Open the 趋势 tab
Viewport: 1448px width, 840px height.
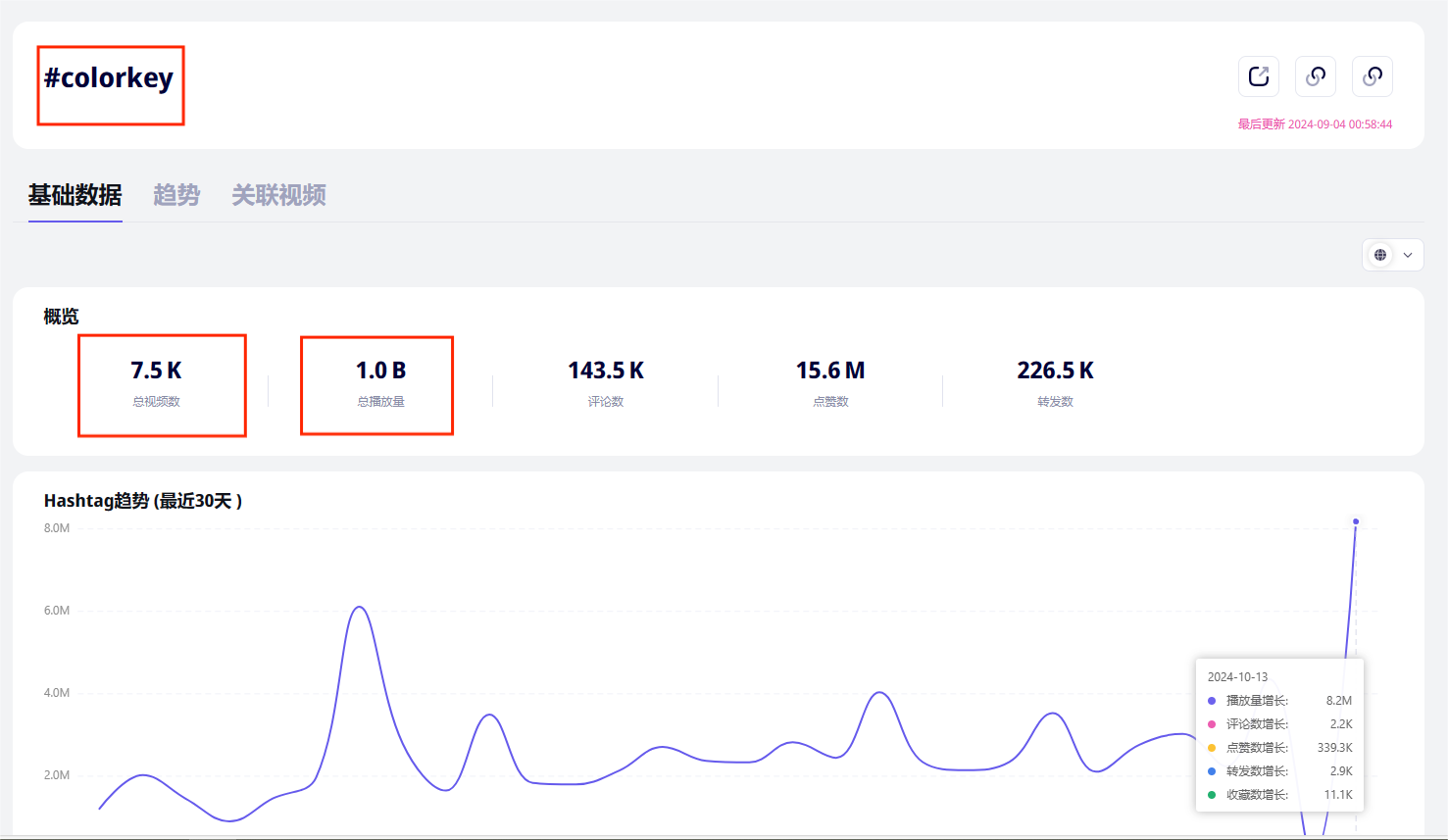(x=176, y=195)
